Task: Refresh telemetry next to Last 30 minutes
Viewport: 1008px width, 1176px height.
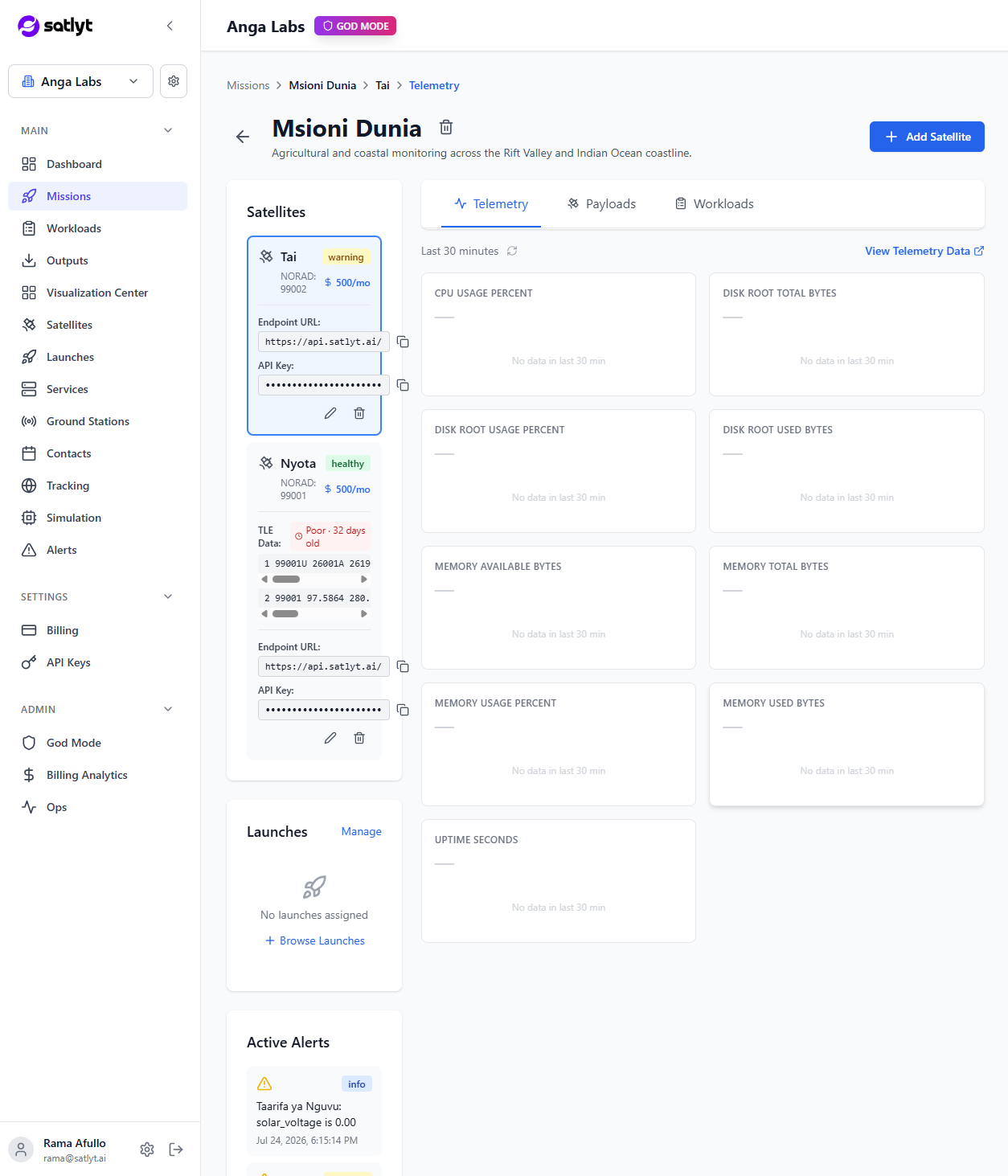Action: click(x=512, y=251)
